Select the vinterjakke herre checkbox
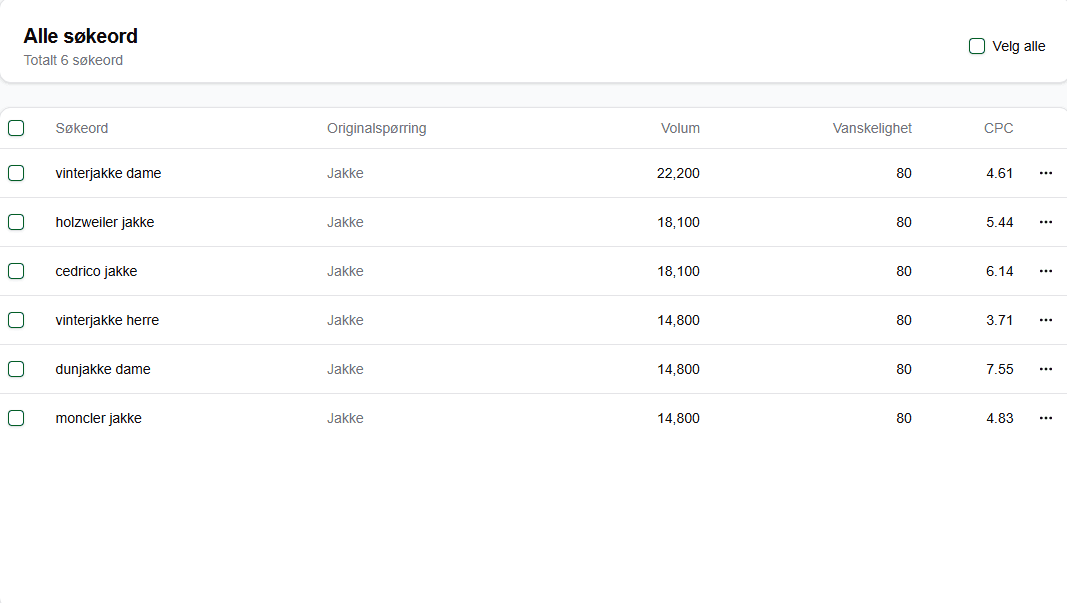Viewport: 1067px width, 603px height. (x=16, y=320)
